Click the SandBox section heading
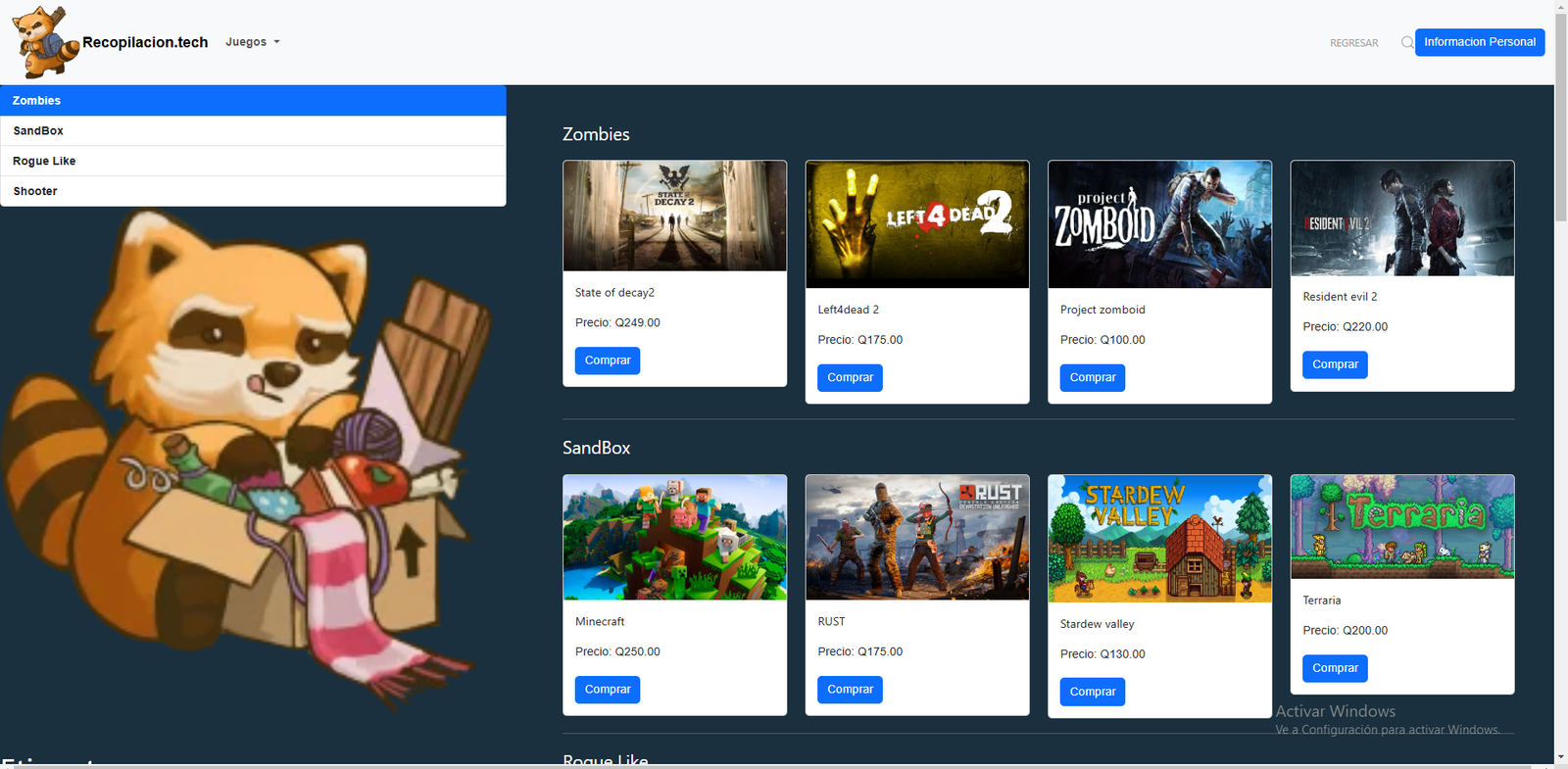This screenshot has height=769, width=1568. pyautogui.click(x=596, y=448)
